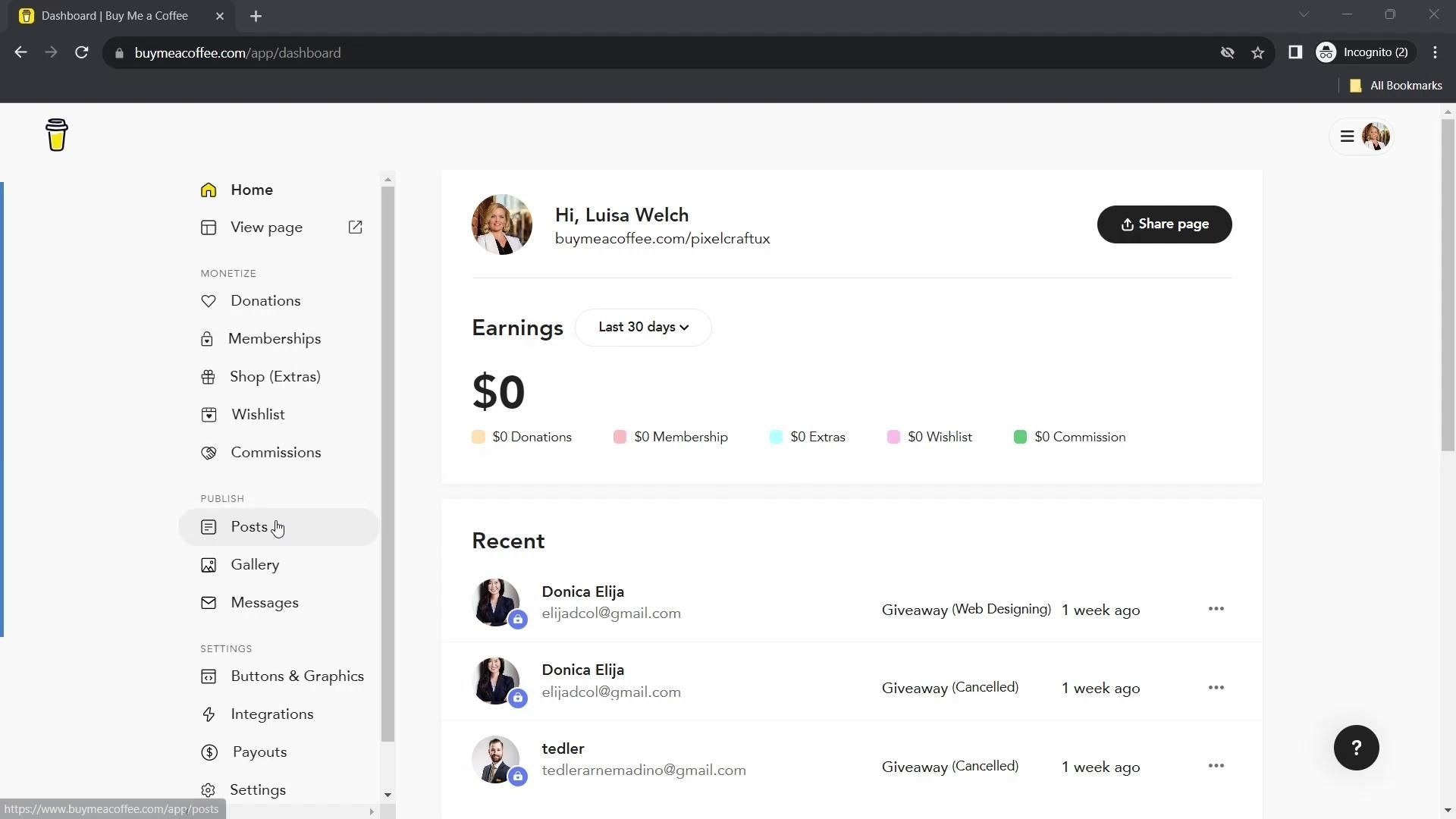
Task: Click the Buy Me a Coffee cup logo
Action: [x=57, y=136]
